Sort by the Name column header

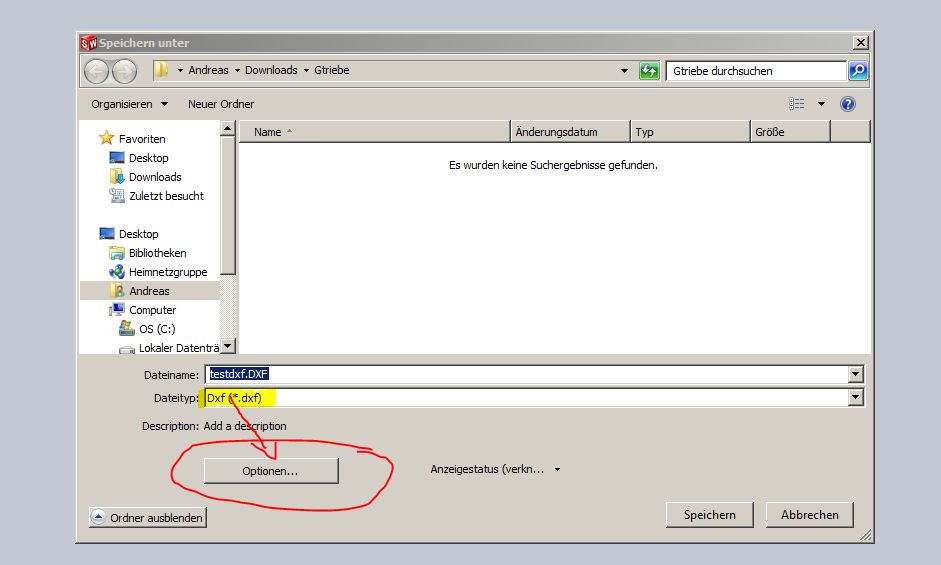tap(374, 131)
